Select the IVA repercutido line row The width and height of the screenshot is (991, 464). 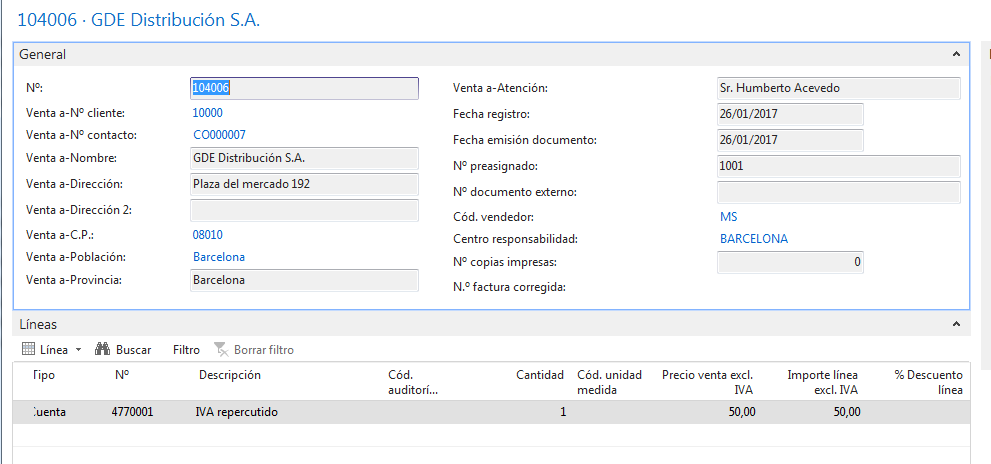tap(492, 412)
